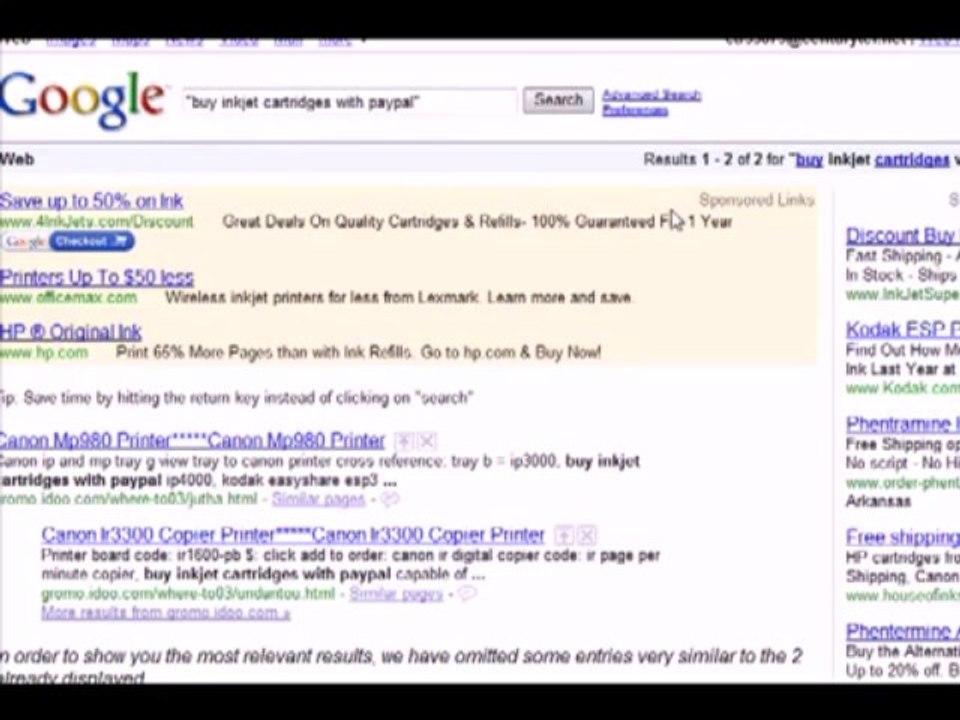960x720 pixels.
Task: Click the 'Wireless inkjet printers for less' ad description
Action: coord(399,298)
